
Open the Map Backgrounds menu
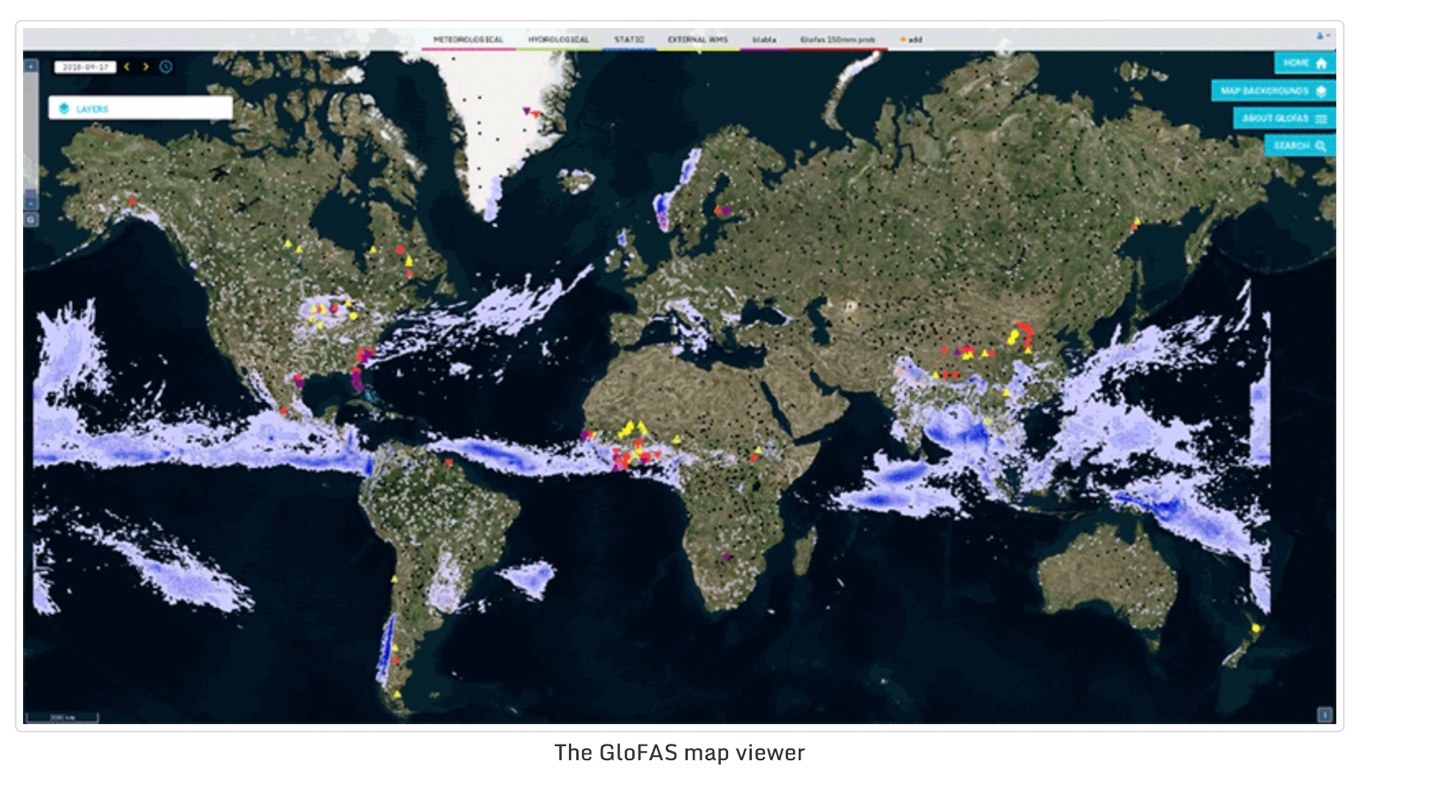(1273, 91)
